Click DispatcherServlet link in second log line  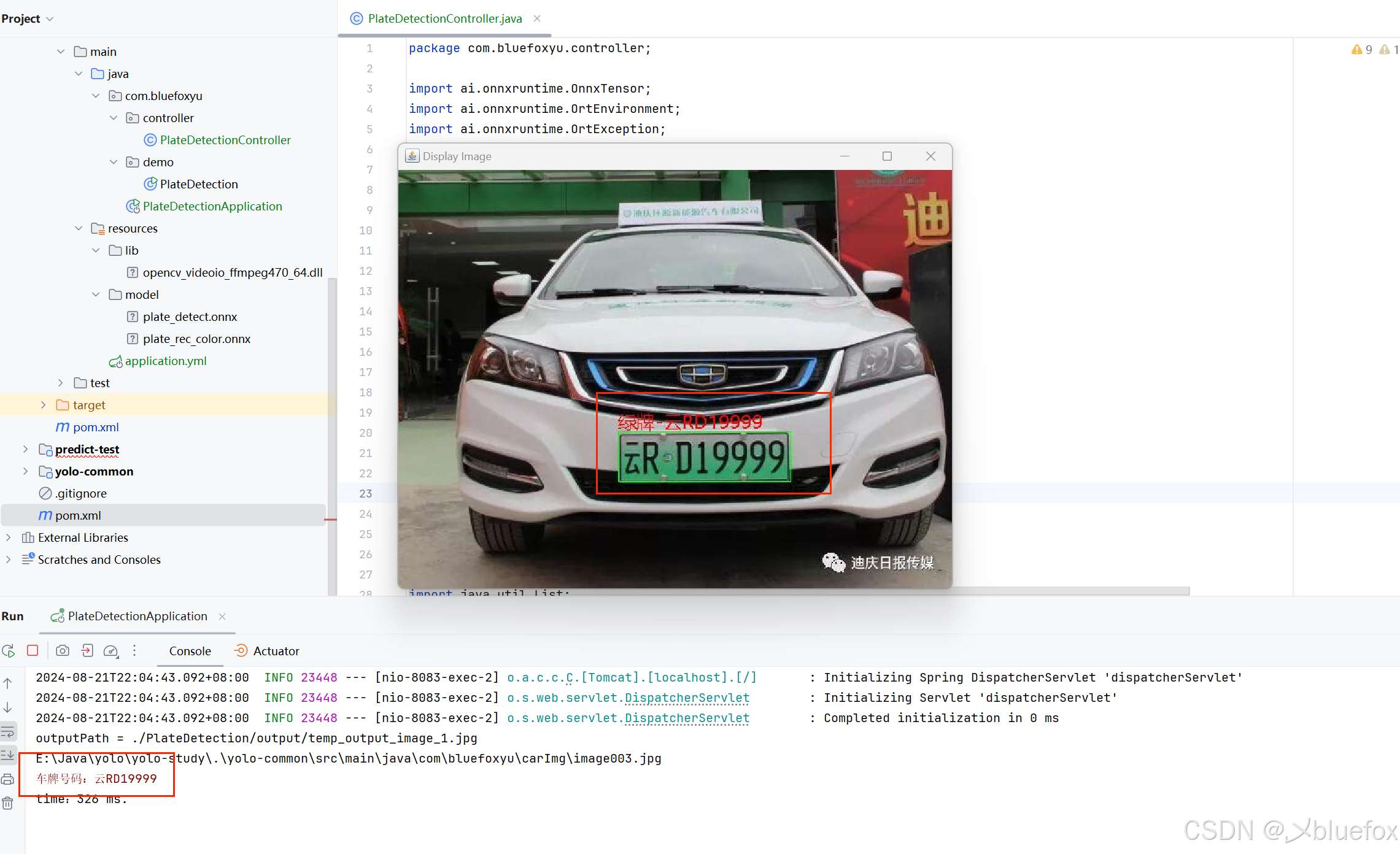pyautogui.click(x=687, y=698)
